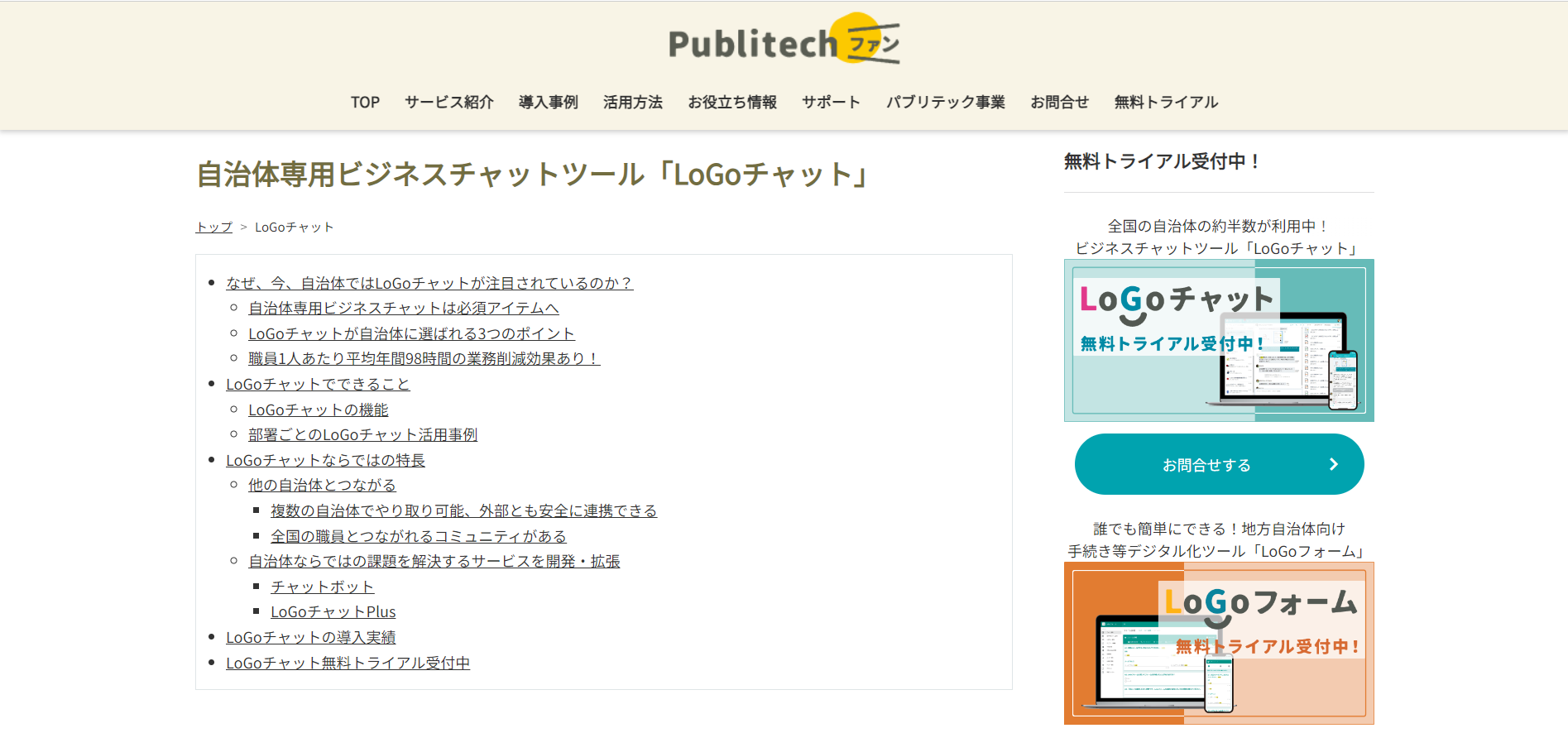Image resolution: width=1568 pixels, height=733 pixels.
Task: Open 複数の自治体でやり取り可能 link
Action: (464, 510)
